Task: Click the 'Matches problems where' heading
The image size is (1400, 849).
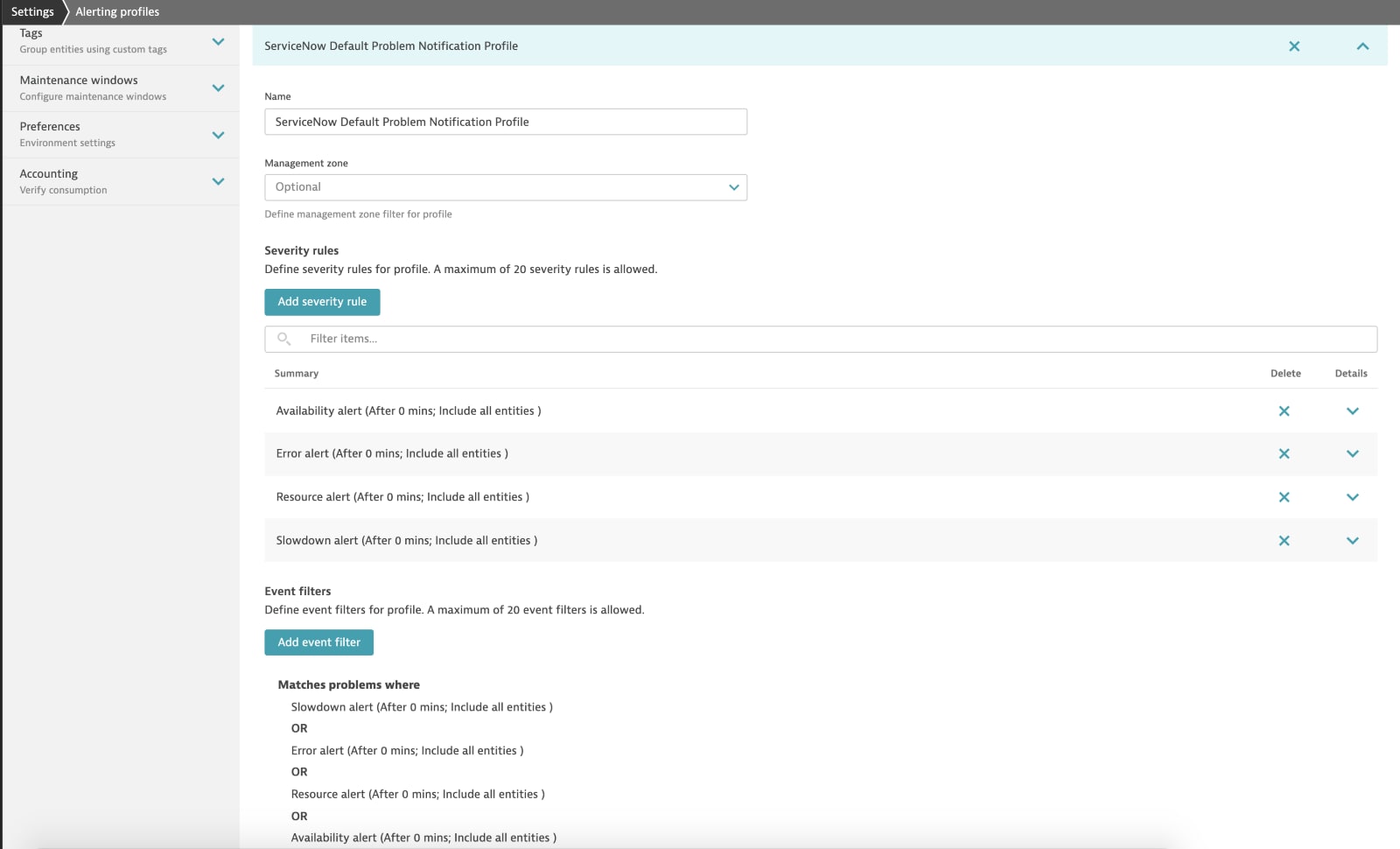Action: pos(349,685)
